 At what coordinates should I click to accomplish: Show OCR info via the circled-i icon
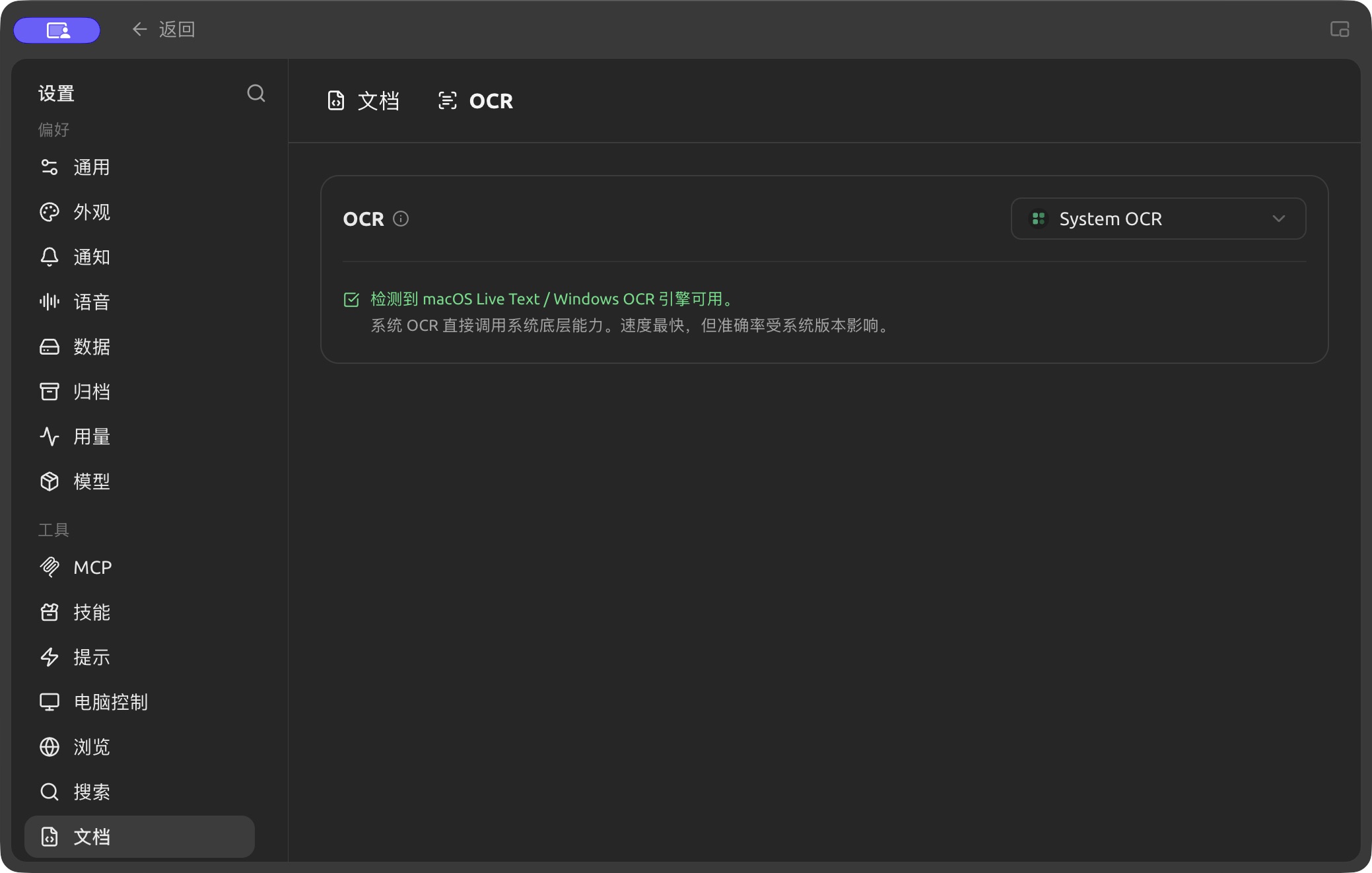401,219
